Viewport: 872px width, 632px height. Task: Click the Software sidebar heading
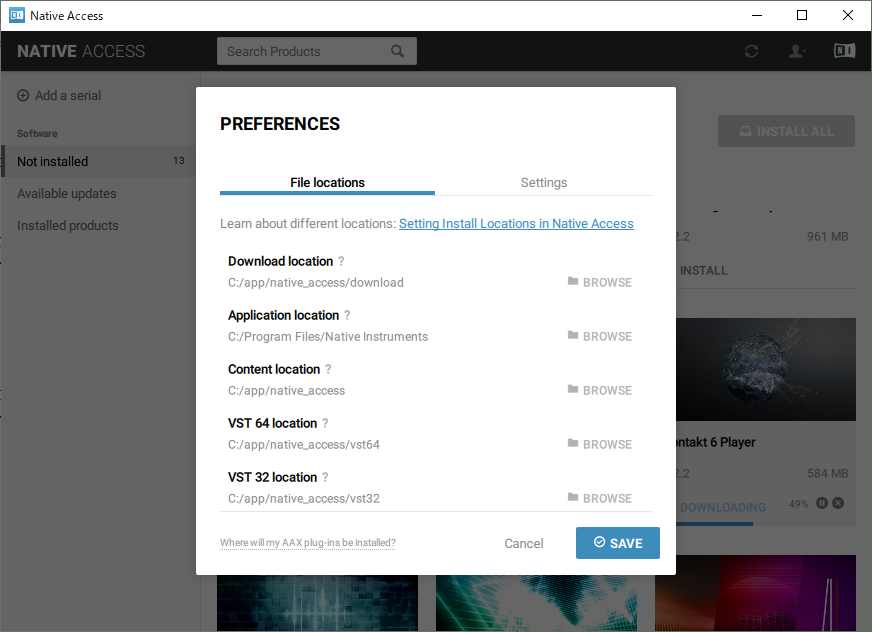[37, 134]
